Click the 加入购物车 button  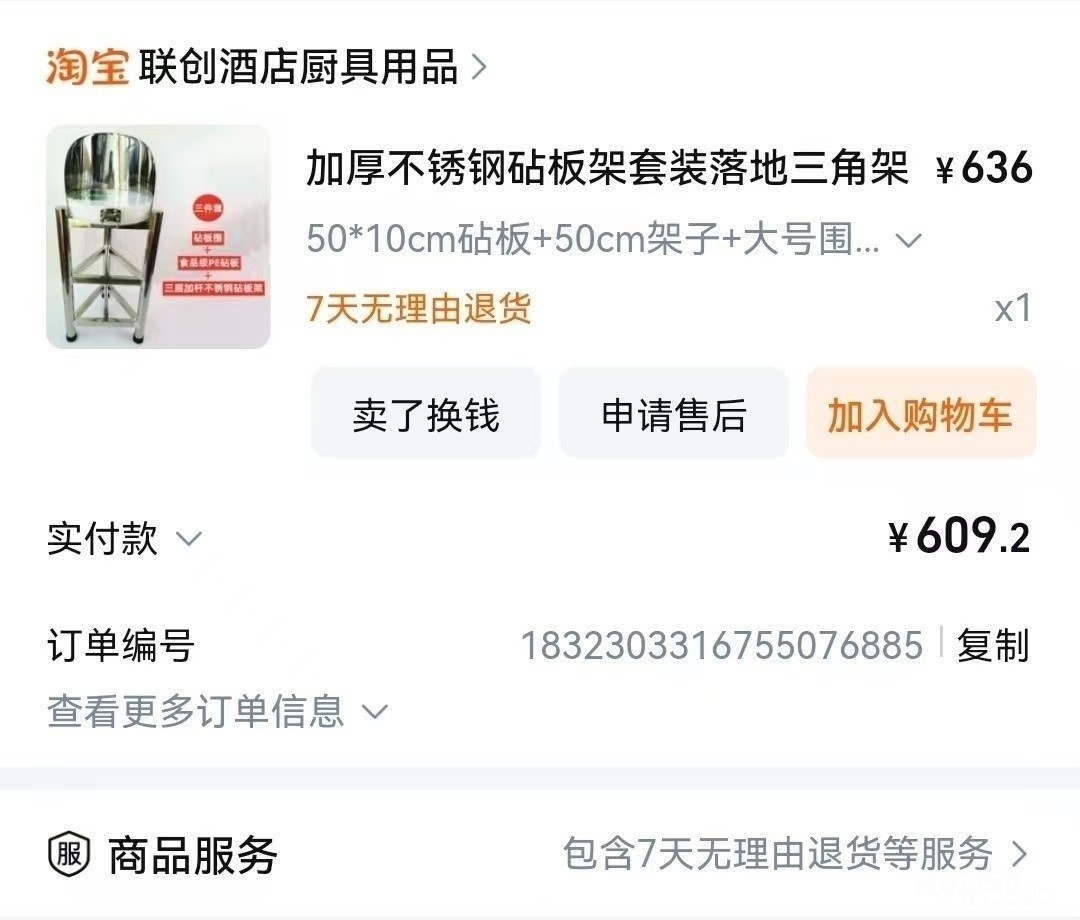[921, 415]
